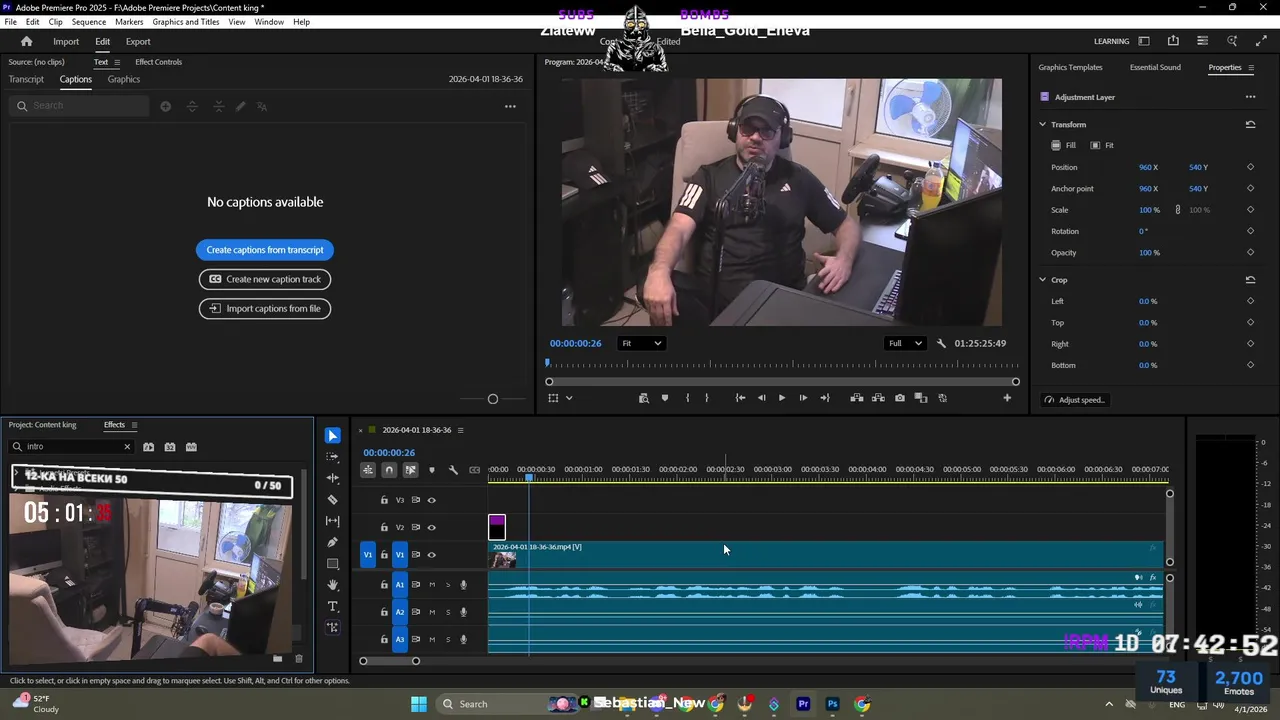
Task: Collapse the Crop section
Action: pos(1042,280)
